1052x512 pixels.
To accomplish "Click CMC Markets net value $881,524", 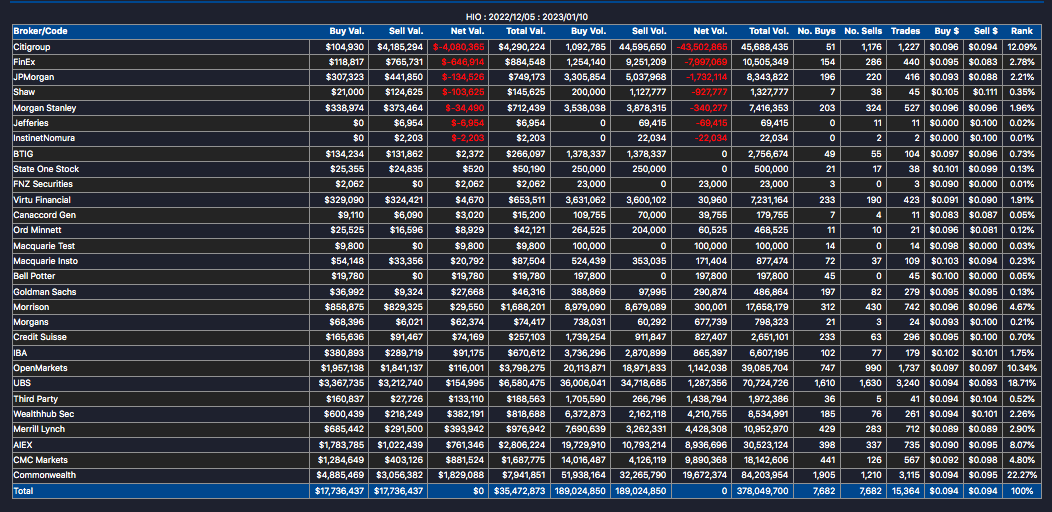I will (x=464, y=460).
